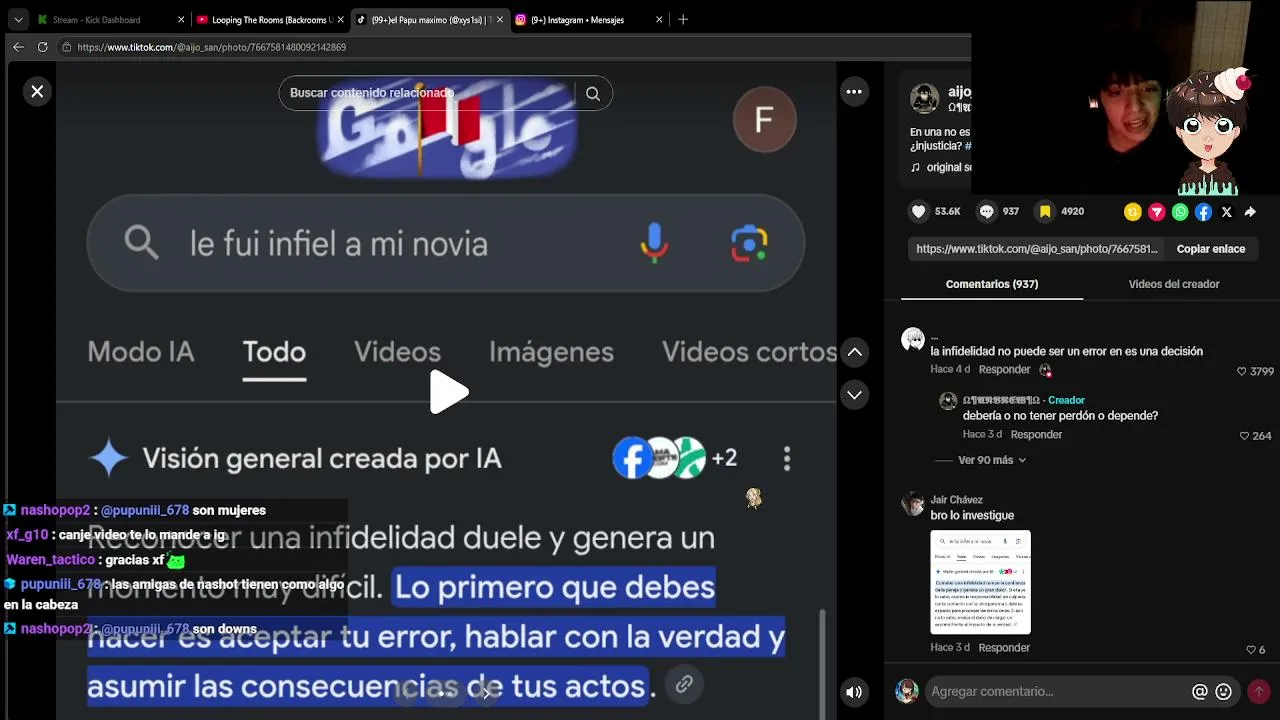Open comments via the speech bubble icon

click(x=987, y=212)
